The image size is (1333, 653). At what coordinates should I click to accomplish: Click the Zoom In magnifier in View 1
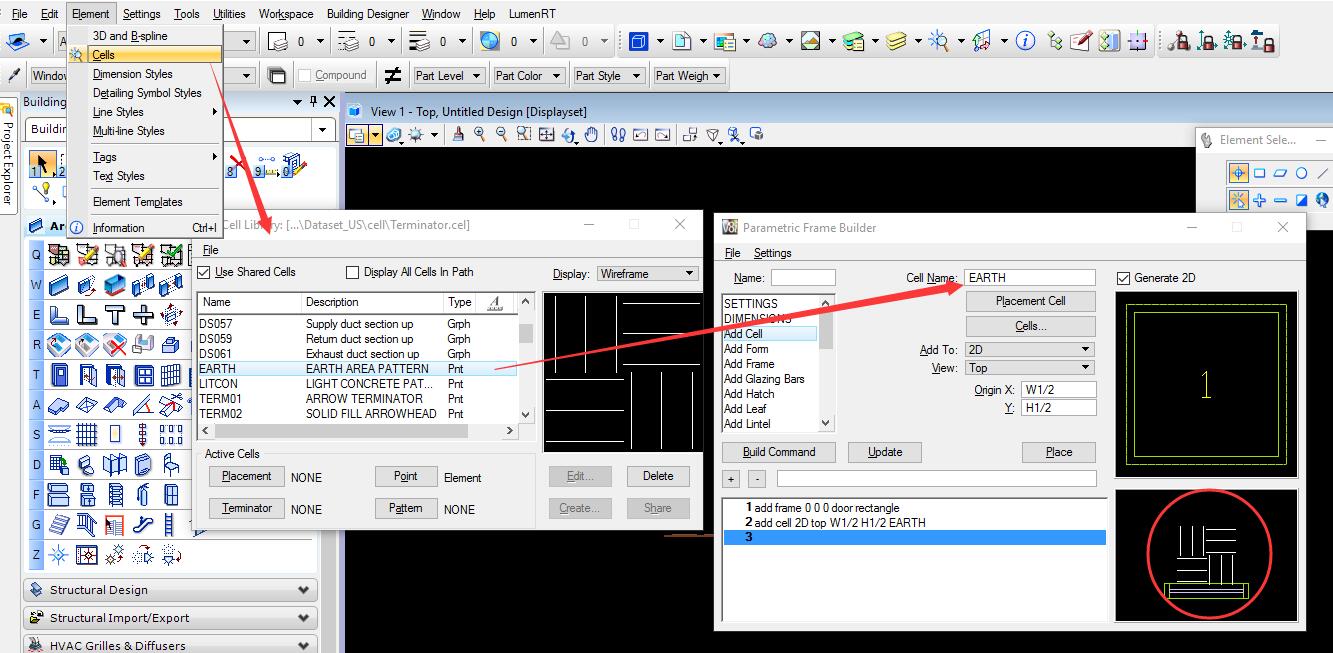480,135
